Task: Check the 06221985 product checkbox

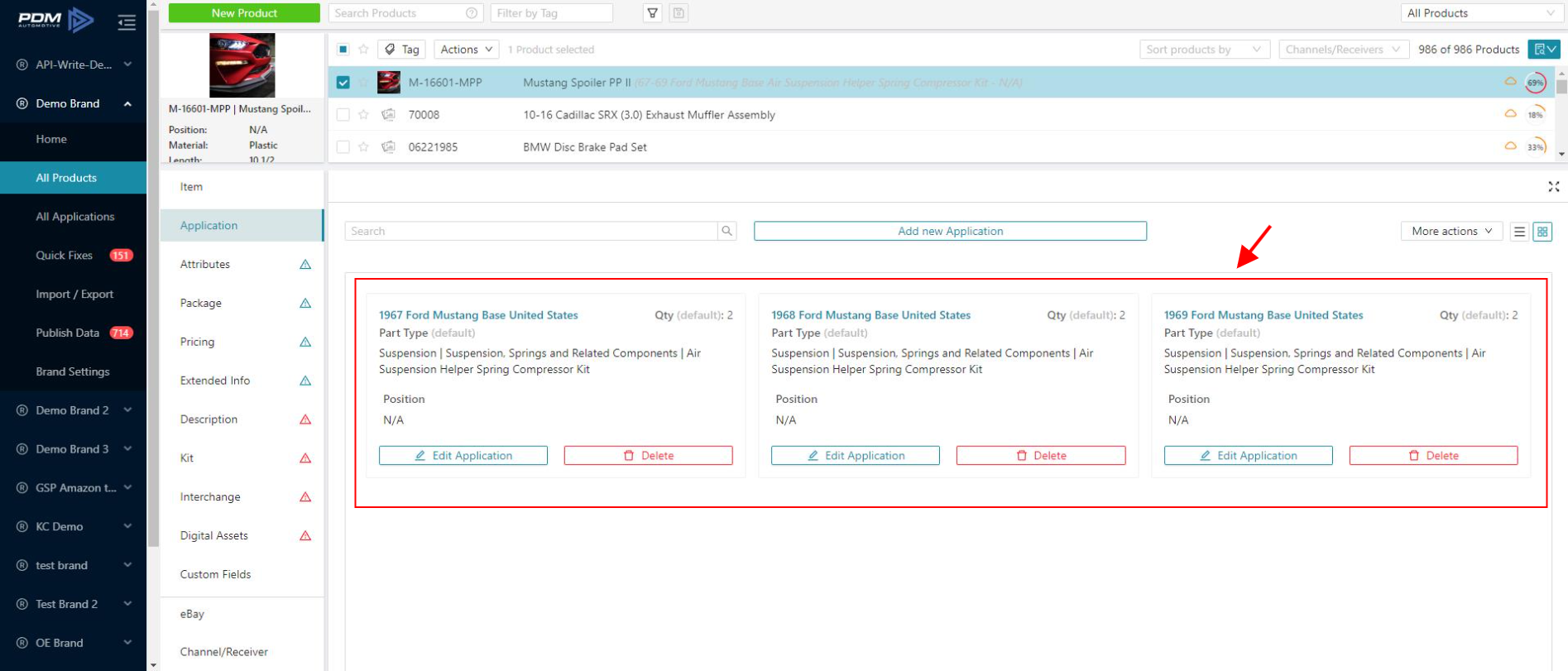Action: [x=343, y=147]
